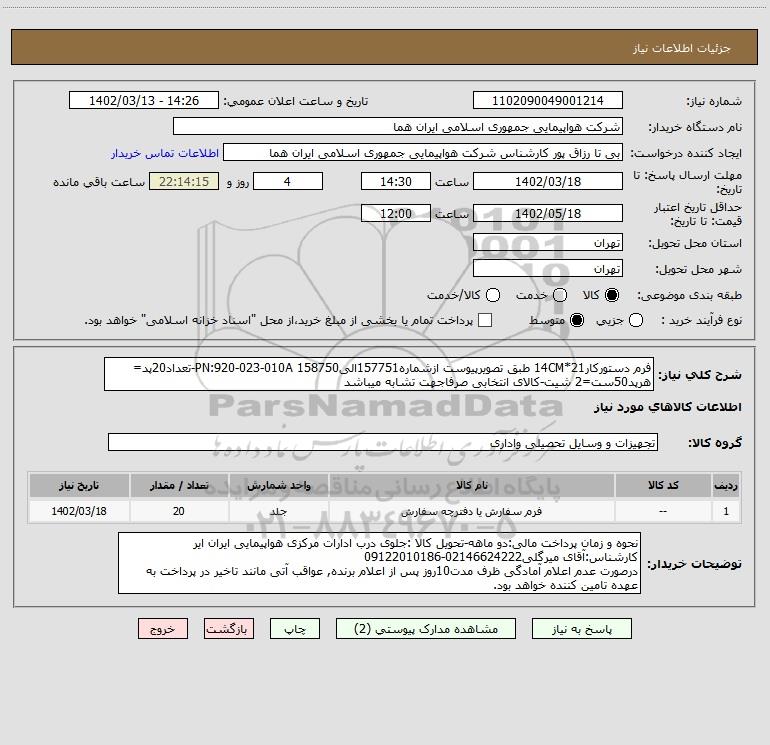Click the جزئیات اطلاعات نیاز header title
The image size is (770, 745).
pos(682,48)
